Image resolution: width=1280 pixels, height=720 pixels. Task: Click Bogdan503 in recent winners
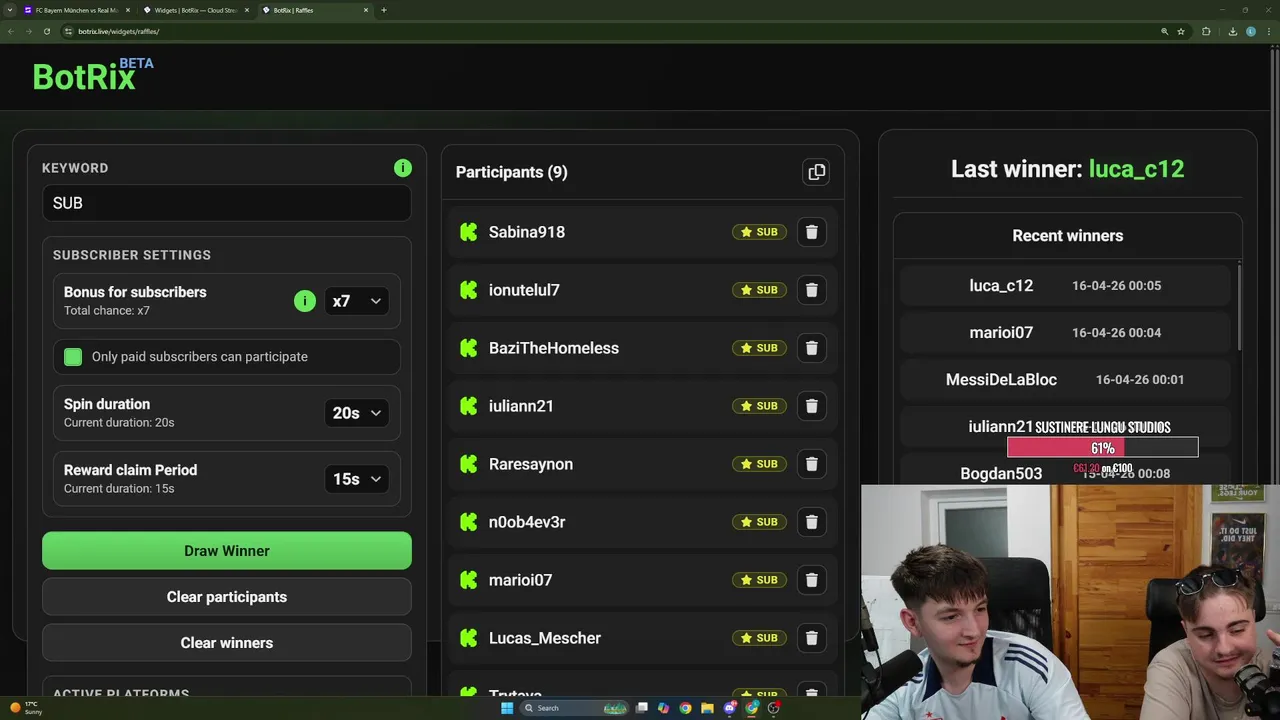pos(1001,473)
